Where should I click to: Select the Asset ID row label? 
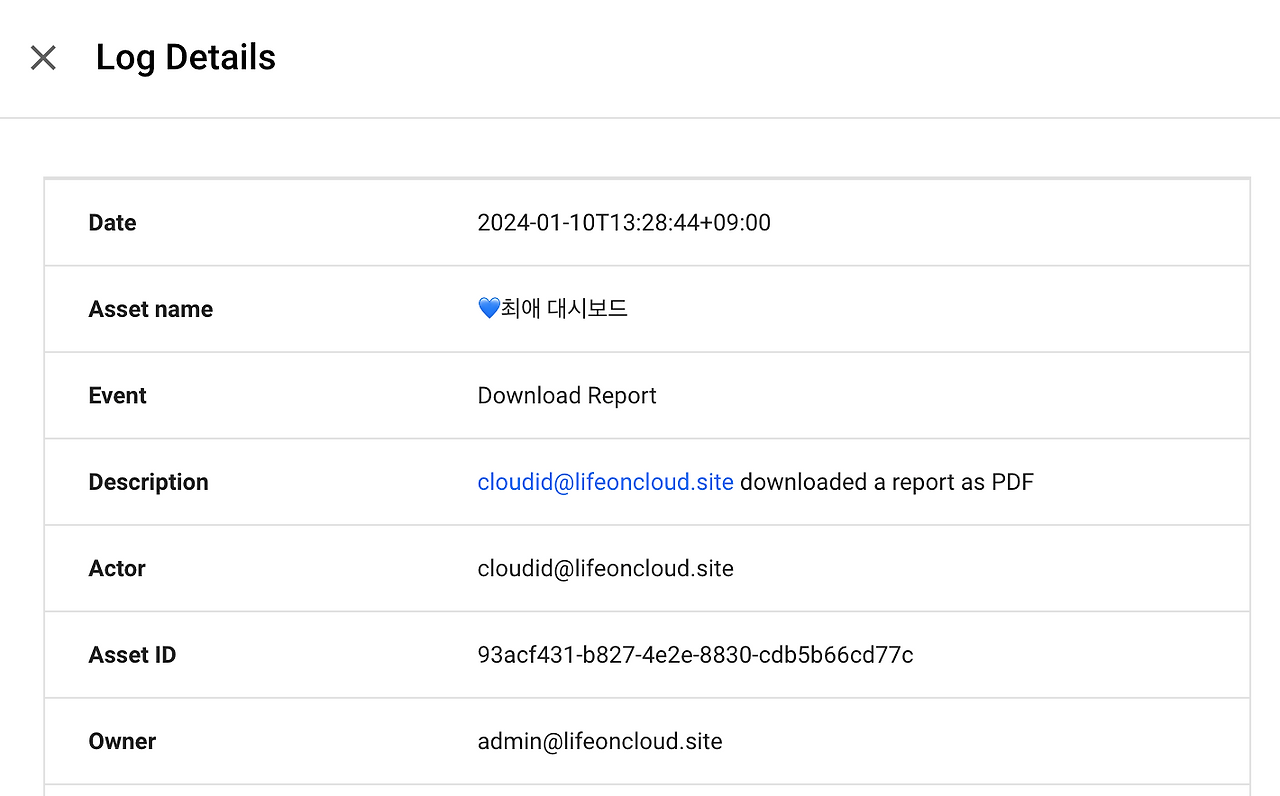132,655
